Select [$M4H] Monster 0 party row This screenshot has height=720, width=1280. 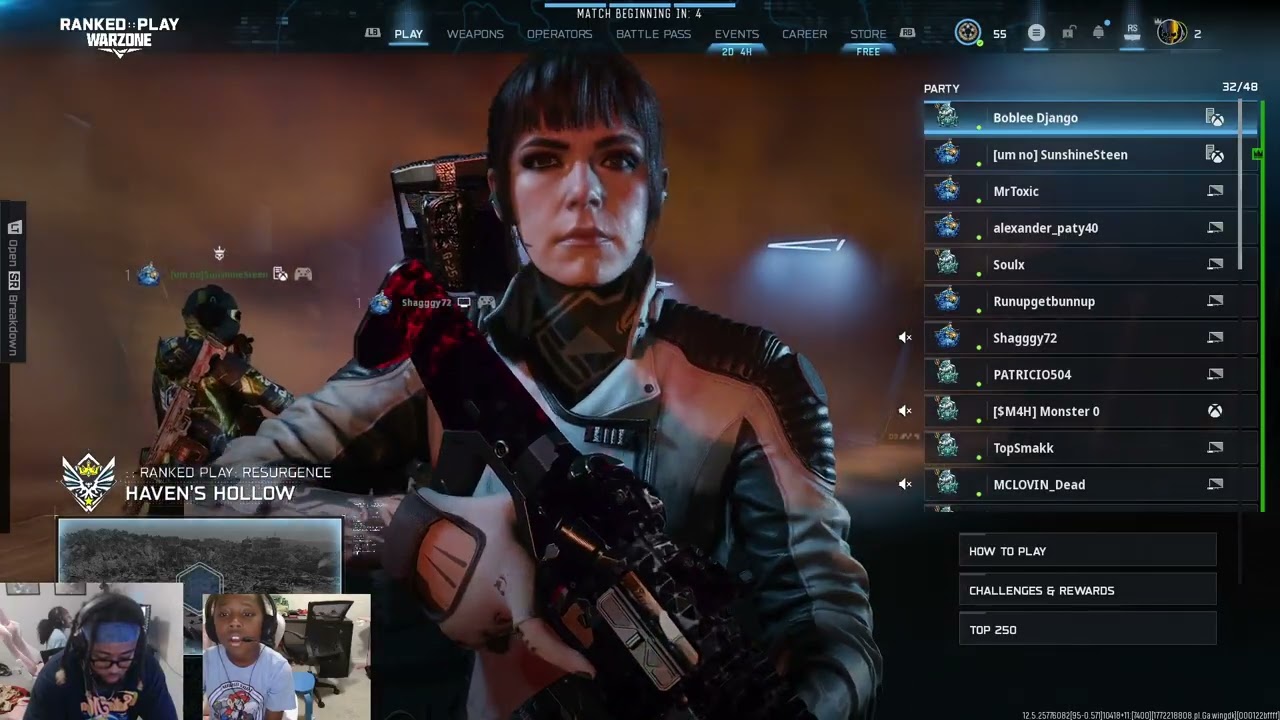click(x=1089, y=411)
